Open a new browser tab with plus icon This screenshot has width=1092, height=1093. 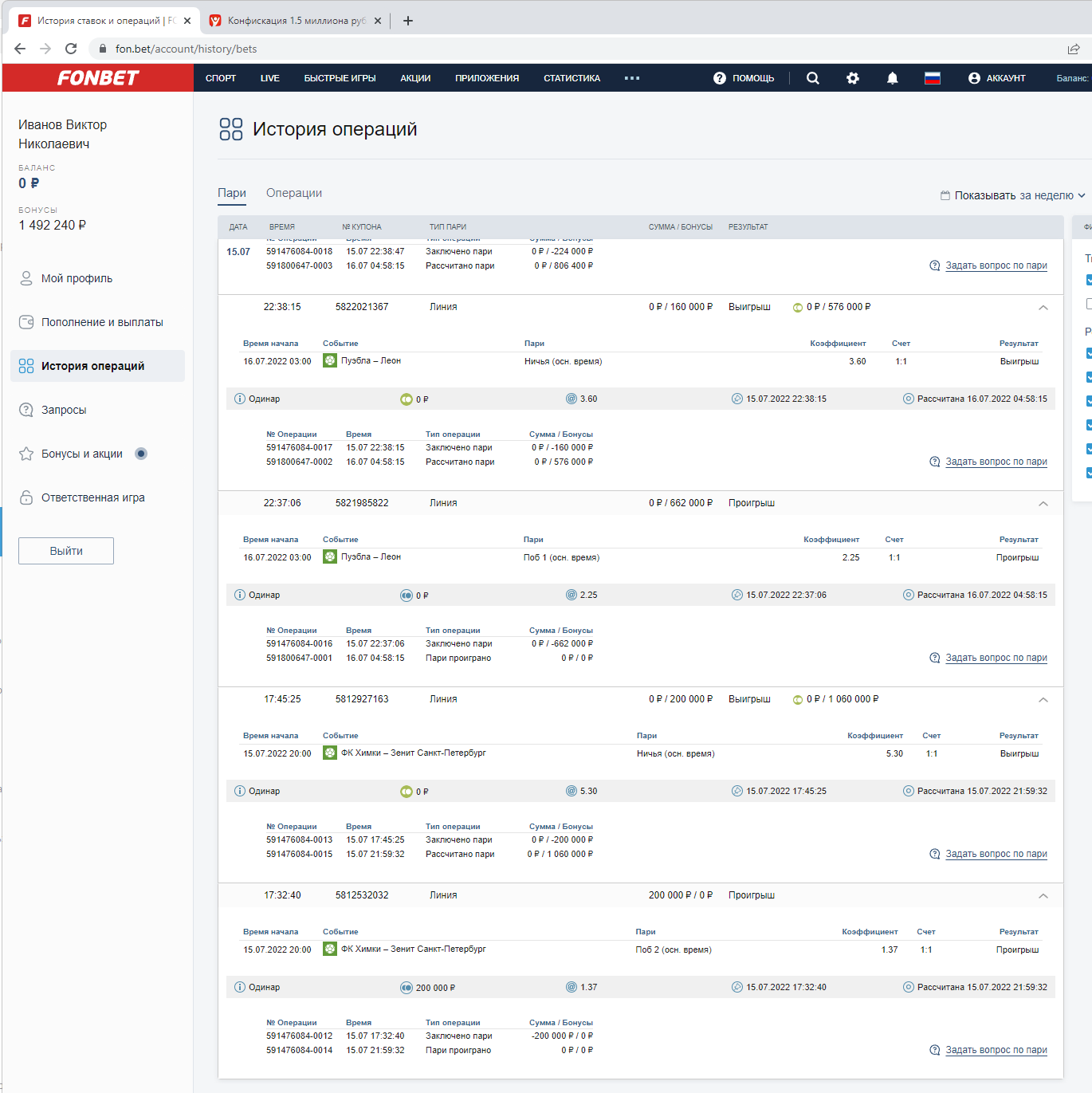tap(408, 21)
